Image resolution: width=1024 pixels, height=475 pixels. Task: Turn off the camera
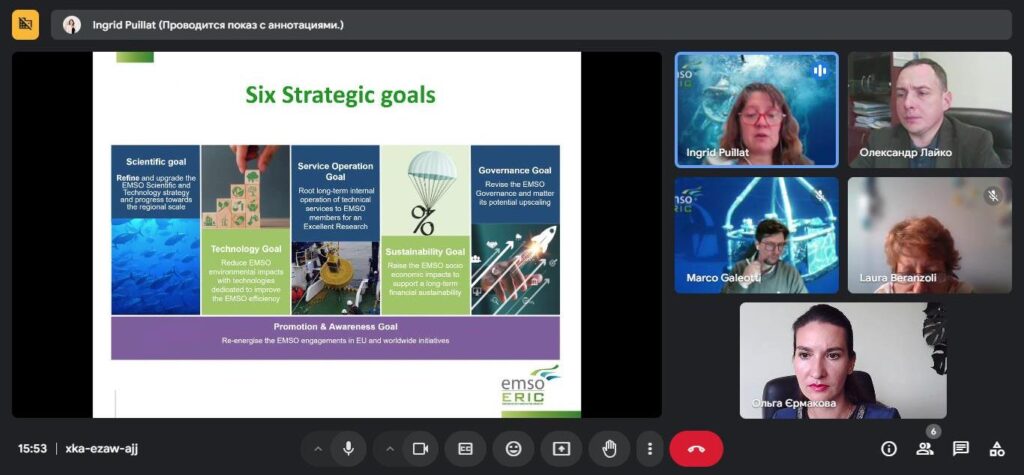[421, 449]
